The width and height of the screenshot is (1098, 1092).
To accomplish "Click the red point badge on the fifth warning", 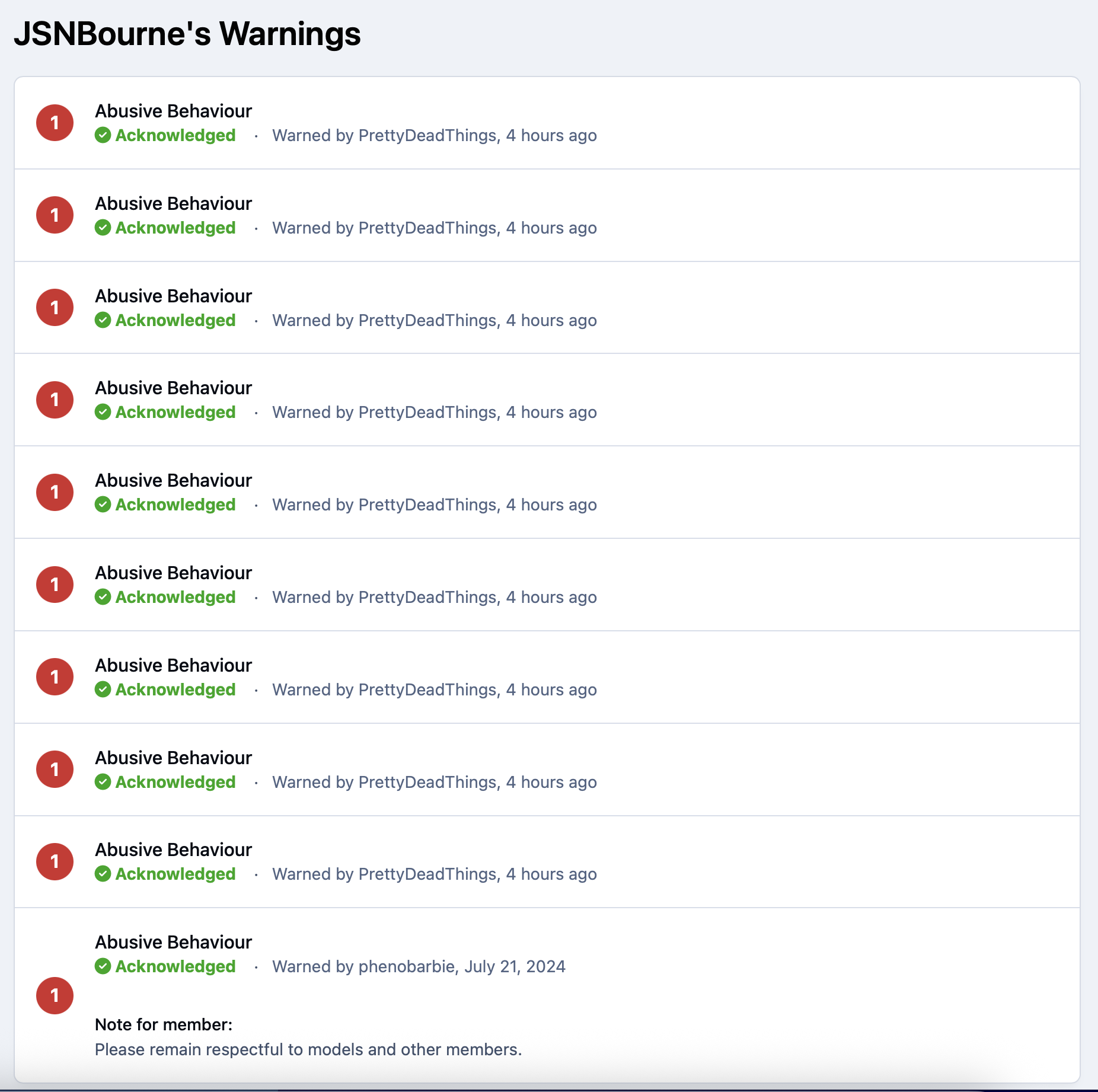I will 55,492.
